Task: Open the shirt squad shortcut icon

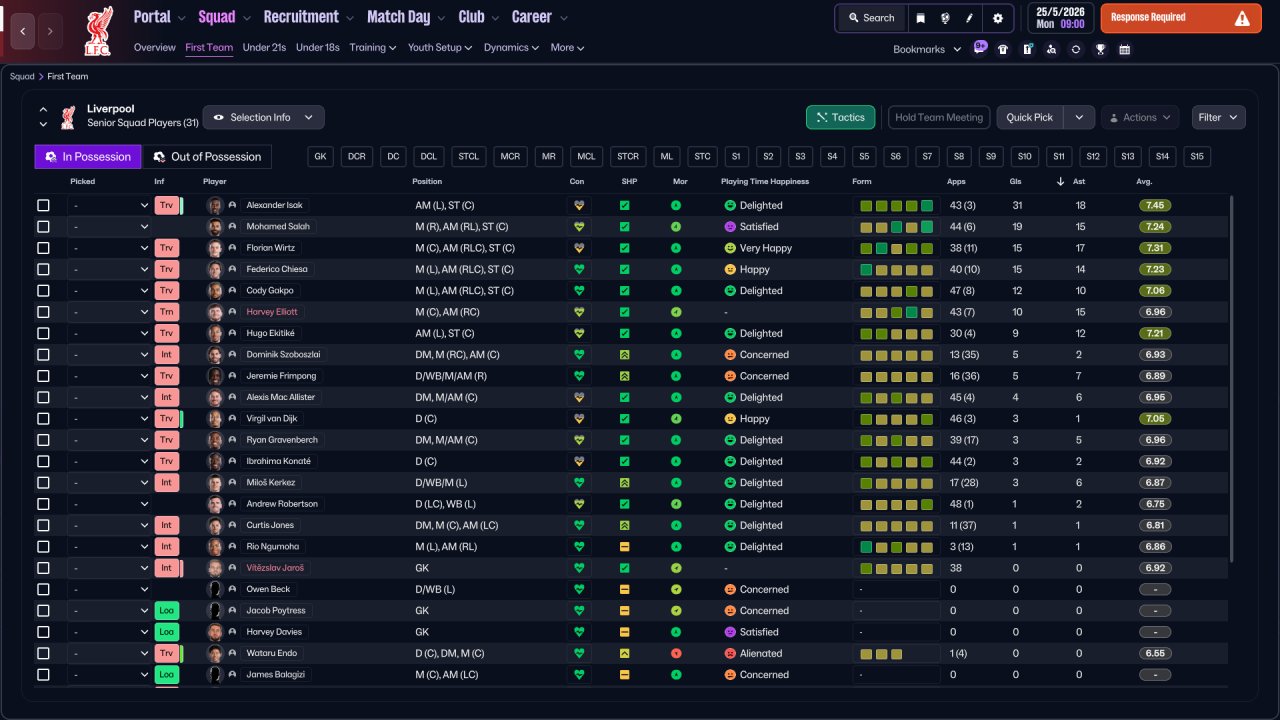Action: (x=1003, y=49)
